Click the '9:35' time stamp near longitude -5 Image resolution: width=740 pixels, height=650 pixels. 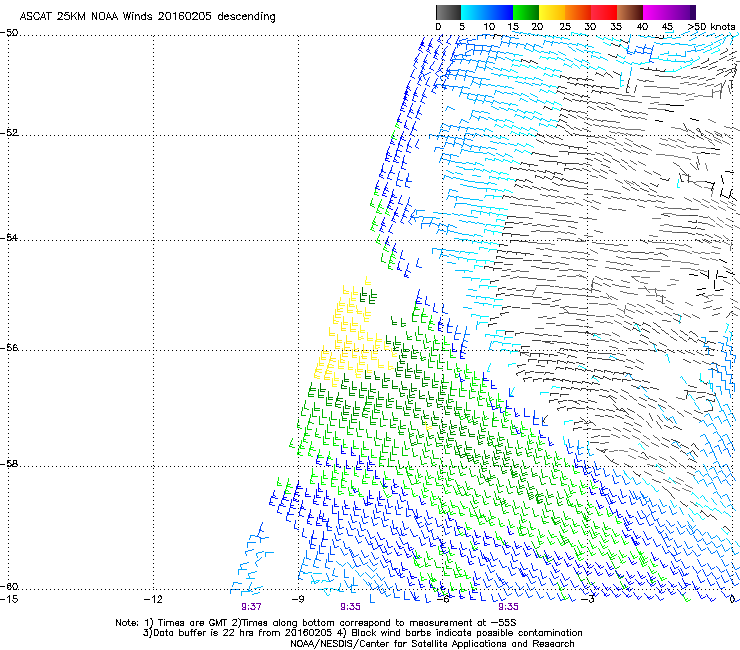coord(508,607)
